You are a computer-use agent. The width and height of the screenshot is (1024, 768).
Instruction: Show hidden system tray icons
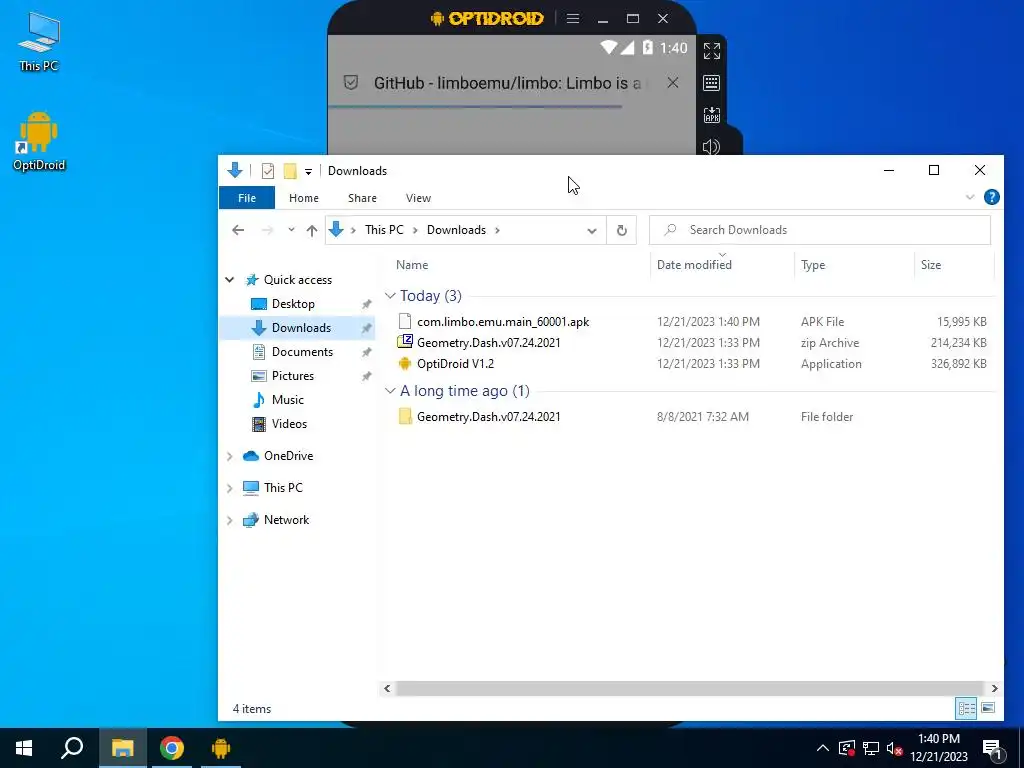(823, 748)
